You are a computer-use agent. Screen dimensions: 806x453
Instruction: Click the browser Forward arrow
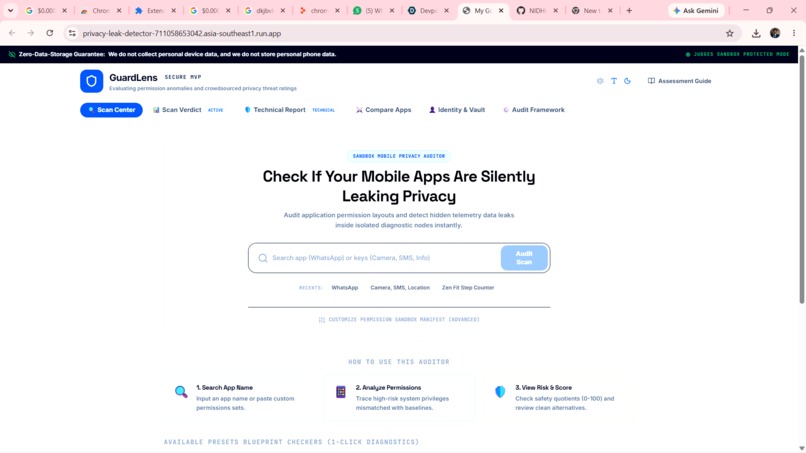pyautogui.click(x=31, y=33)
